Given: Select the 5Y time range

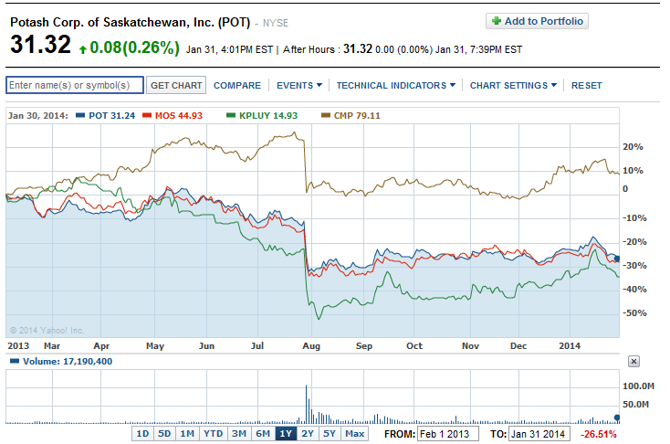Looking at the screenshot, I should click(329, 434).
